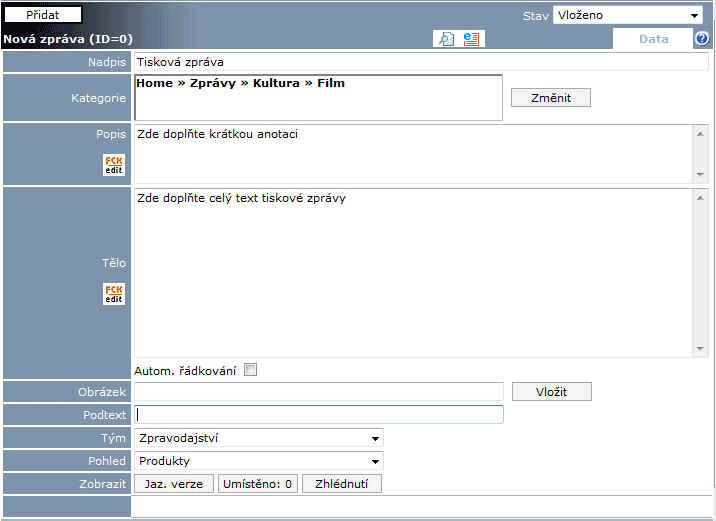Click the page preview magnifier icon
Image resolution: width=716 pixels, height=521 pixels.
[x=446, y=39]
